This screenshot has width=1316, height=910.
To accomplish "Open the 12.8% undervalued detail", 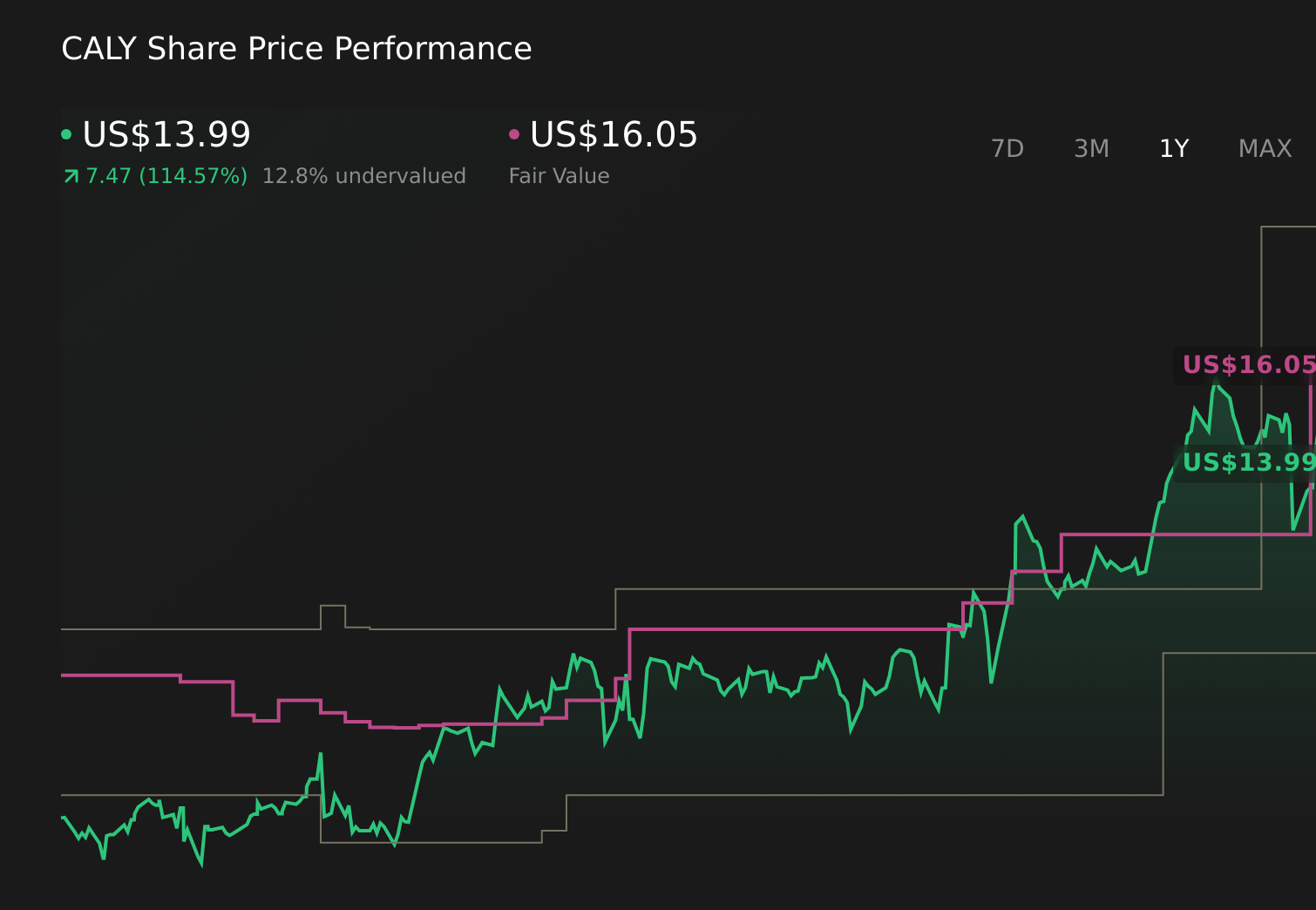I will (363, 175).
